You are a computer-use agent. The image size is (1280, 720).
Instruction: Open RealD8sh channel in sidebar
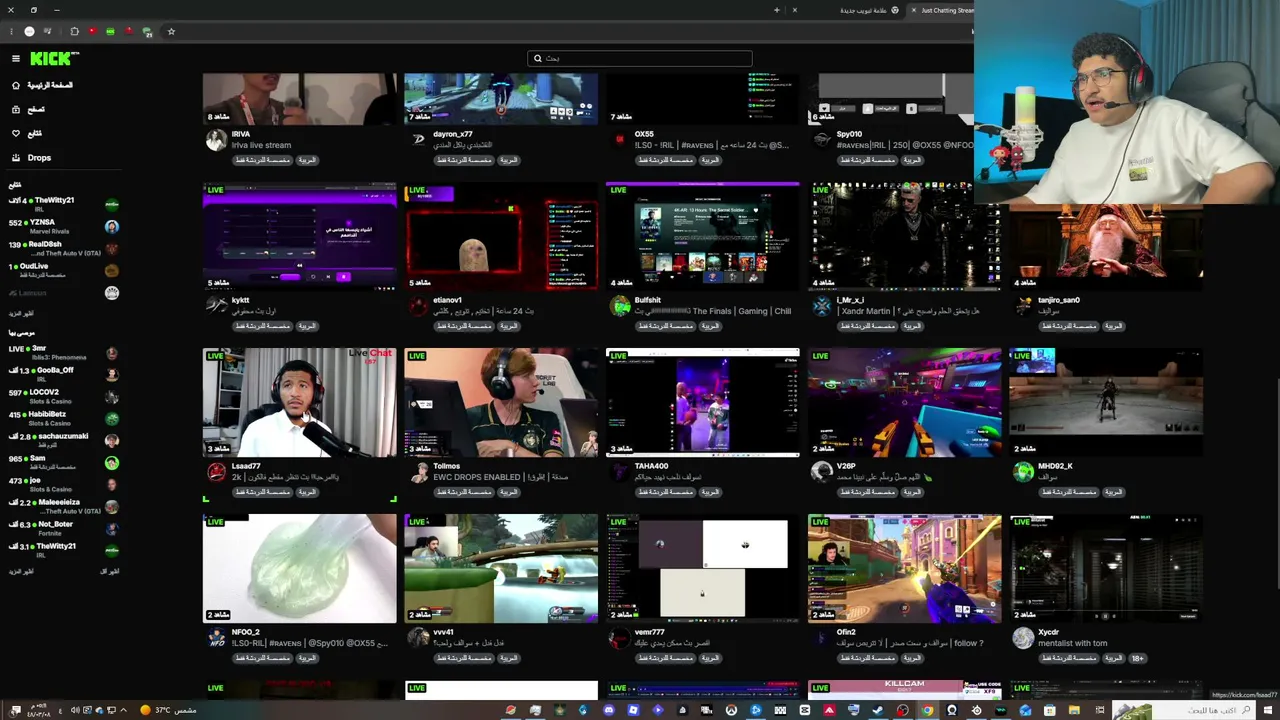coord(63,248)
